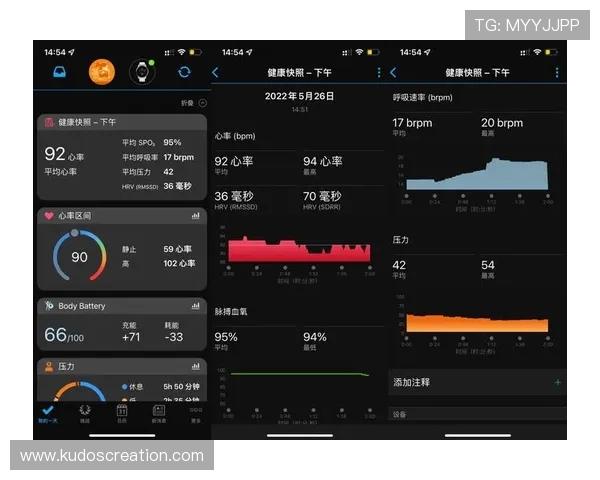This screenshot has height=480, width=600.
Task: Open the 添加注释 row
Action: [x=477, y=382]
